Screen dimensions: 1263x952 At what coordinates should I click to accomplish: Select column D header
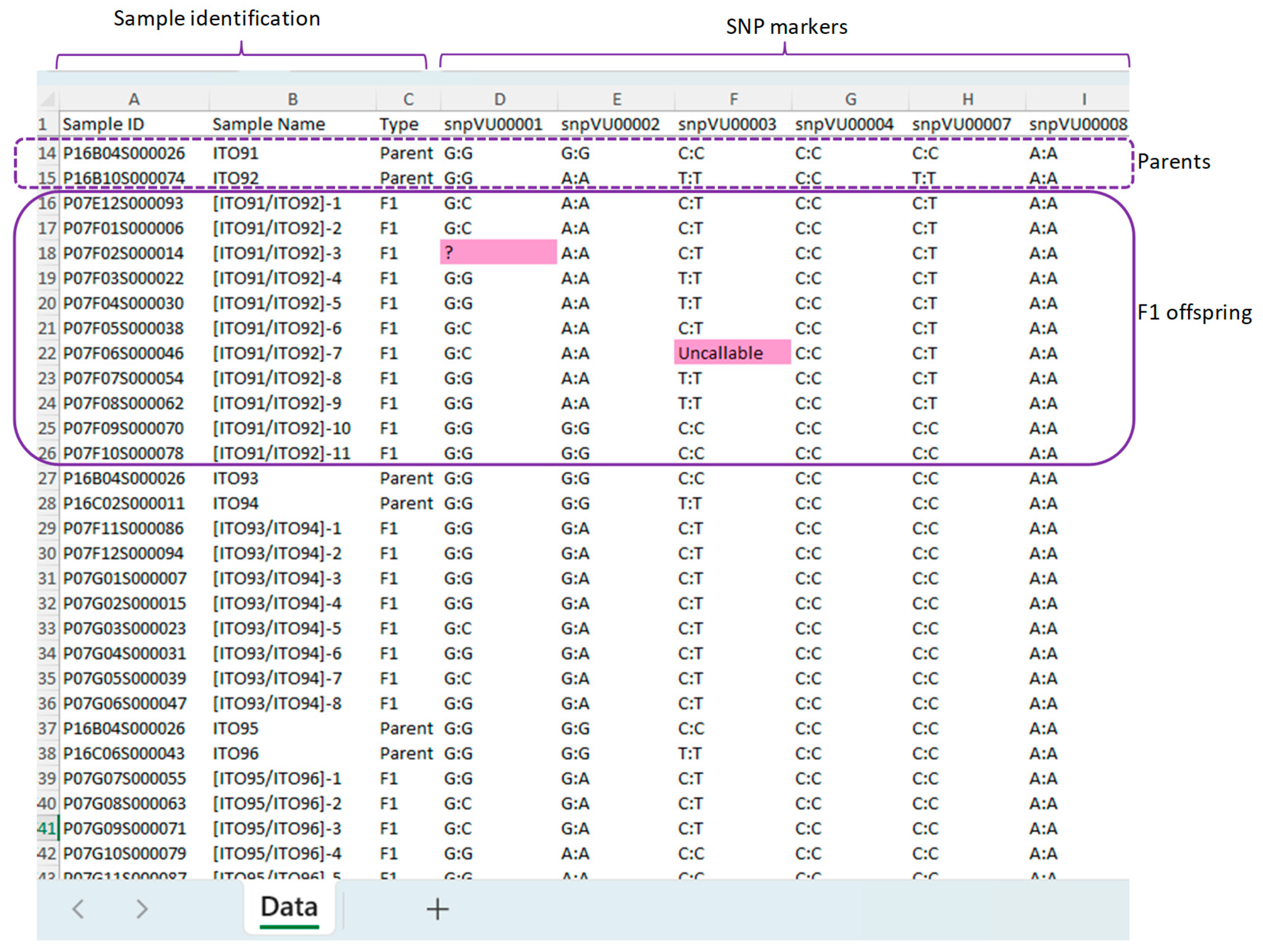(499, 99)
